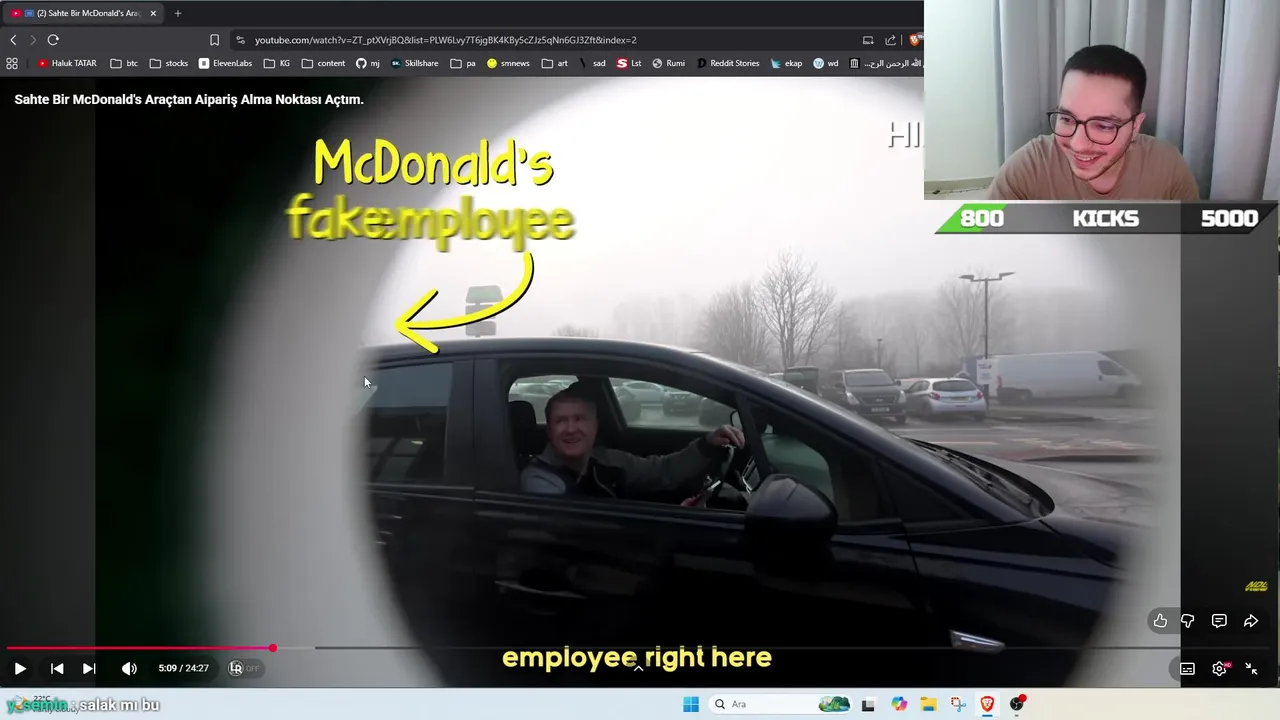Play the paused YouTube video

[x=19, y=669]
